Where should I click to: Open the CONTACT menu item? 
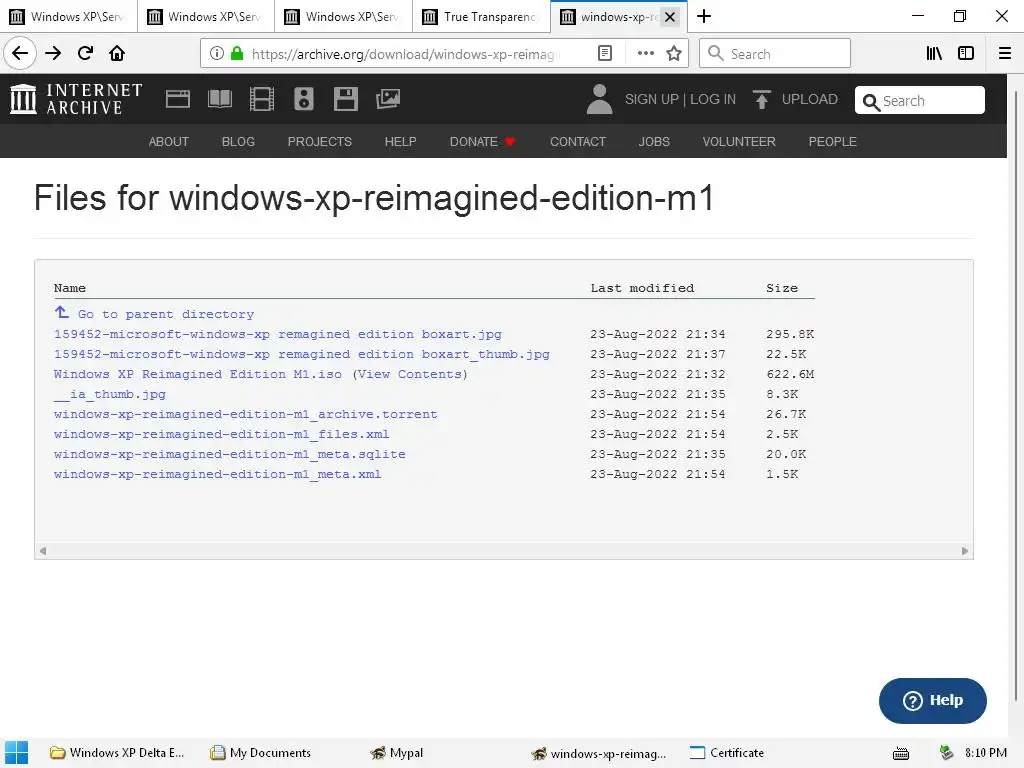click(577, 142)
